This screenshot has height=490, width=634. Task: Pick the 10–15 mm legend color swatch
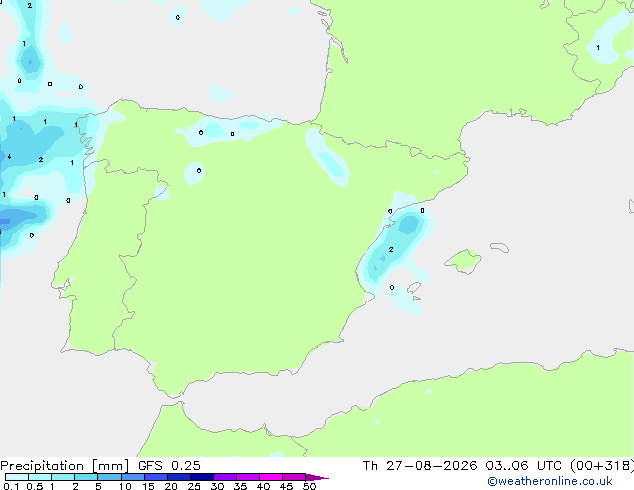coord(133,477)
